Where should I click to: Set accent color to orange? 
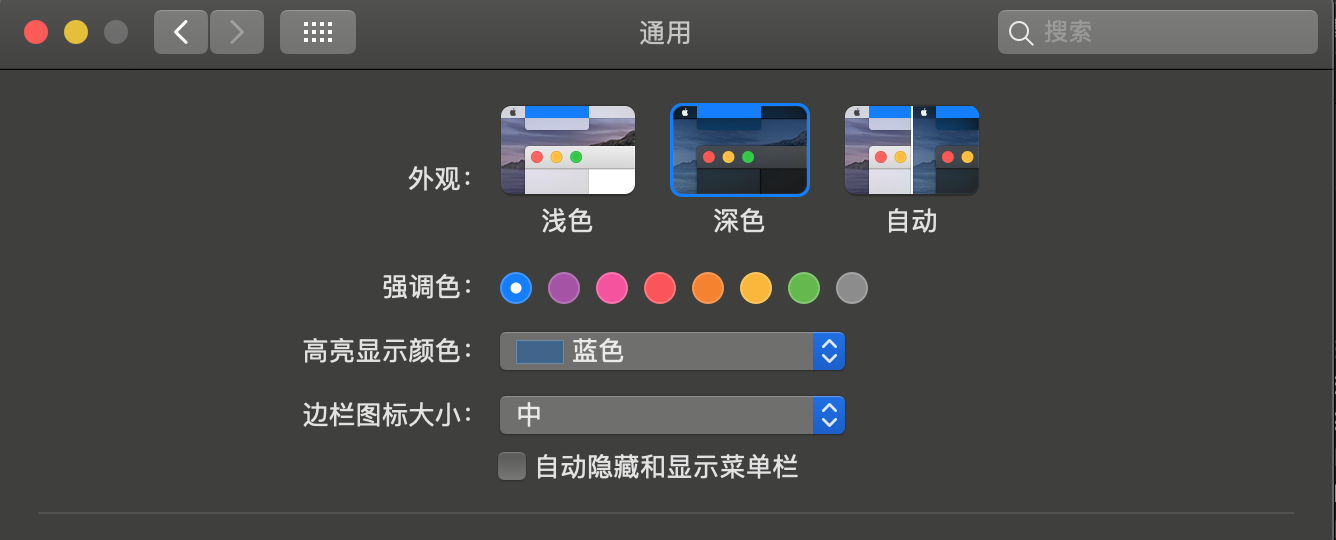(708, 288)
